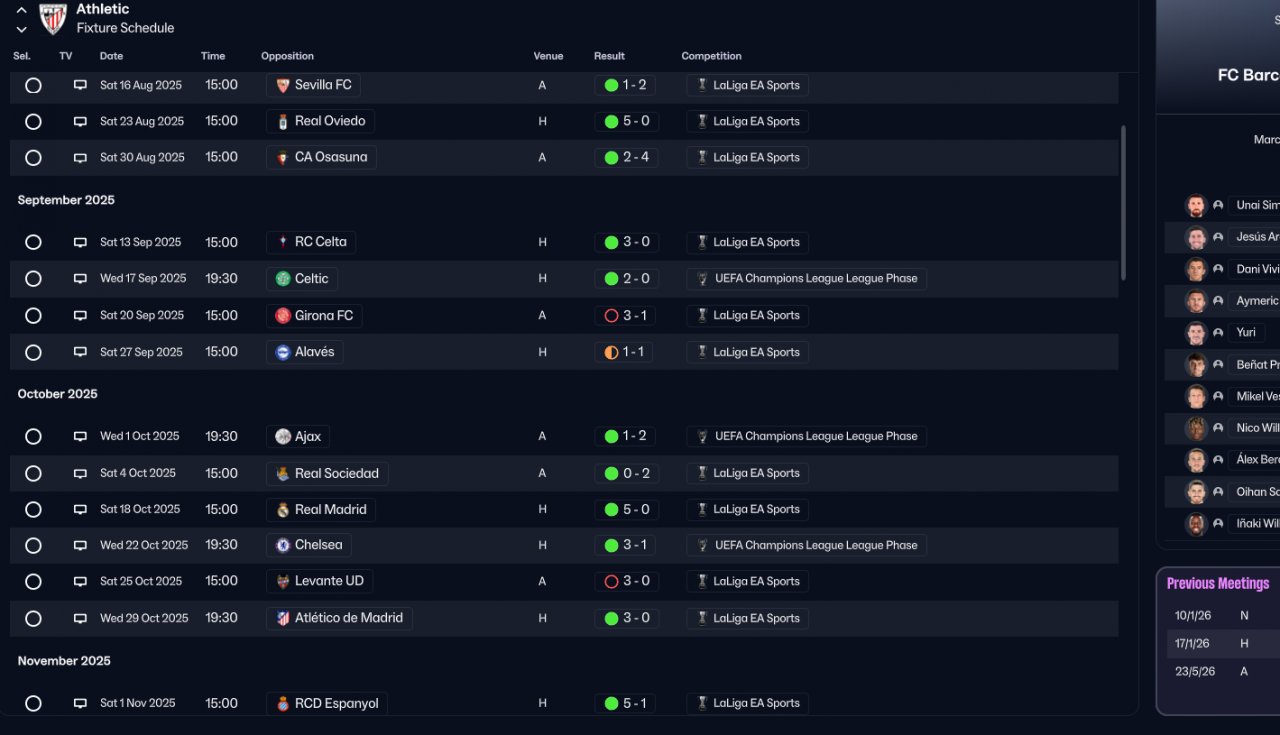Screen dimensions: 1280x735
Task: Click the TV icon for the Celtic fixture
Action: (80, 279)
